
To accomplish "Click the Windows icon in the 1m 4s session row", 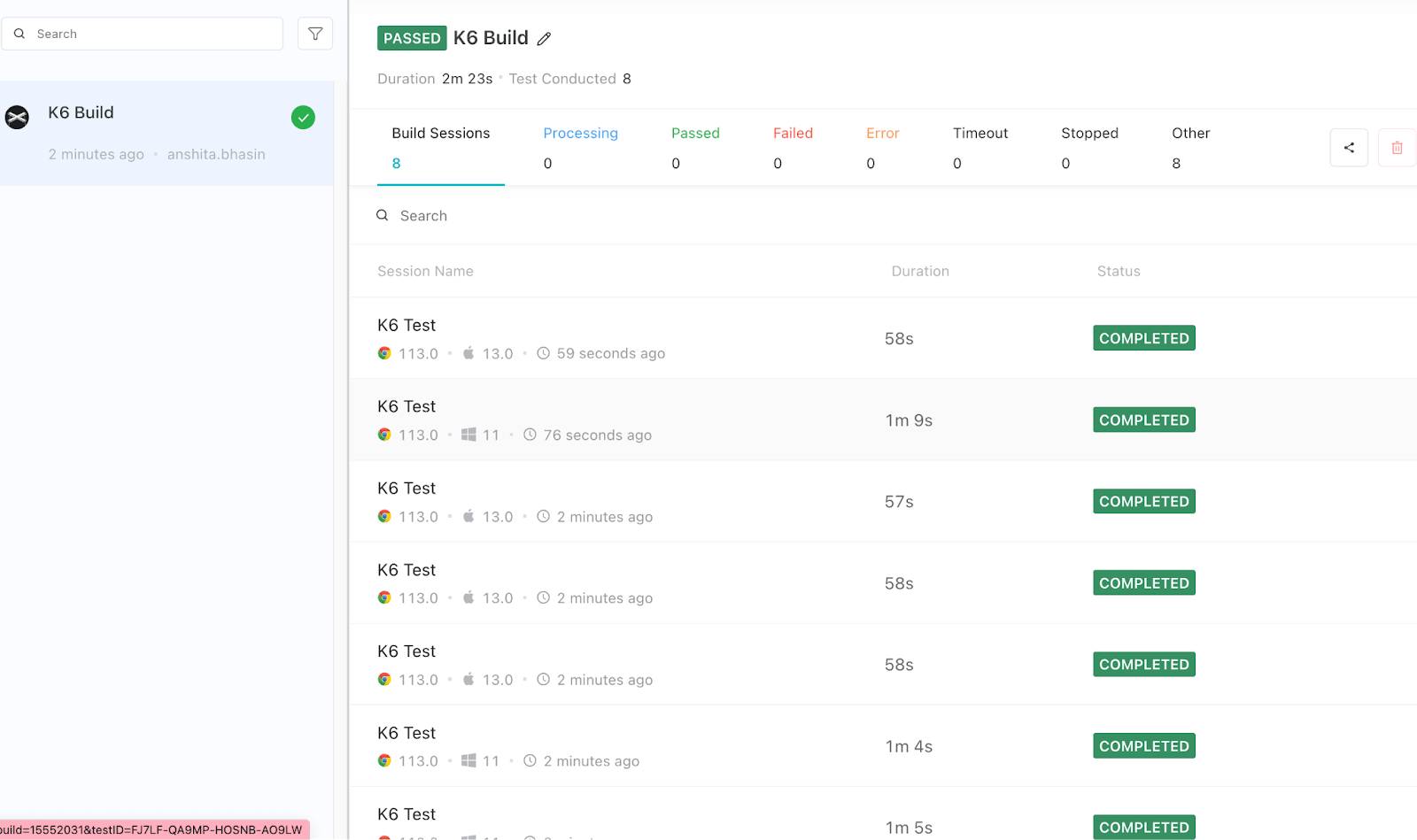I will pos(468,760).
